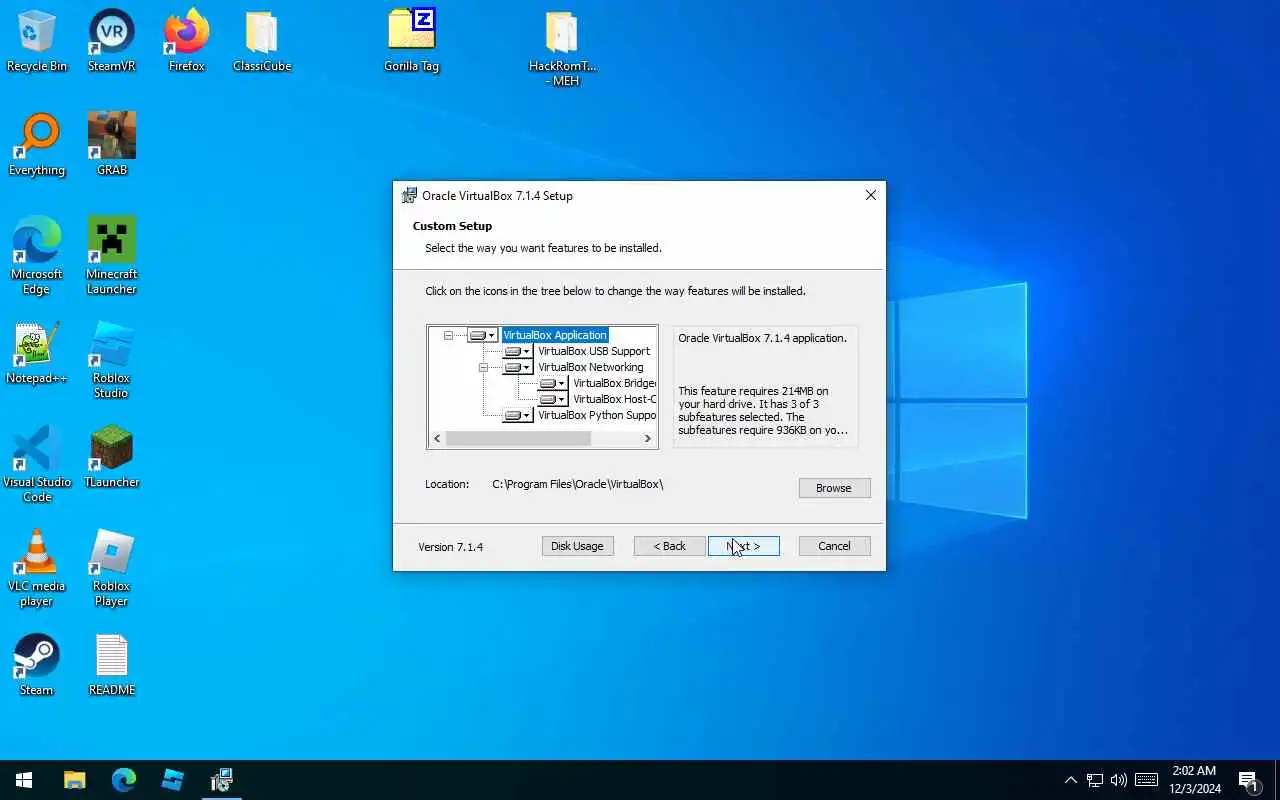Screen dimensions: 1280x800
Task: Select the GRAB desktop shortcut
Action: [x=112, y=144]
